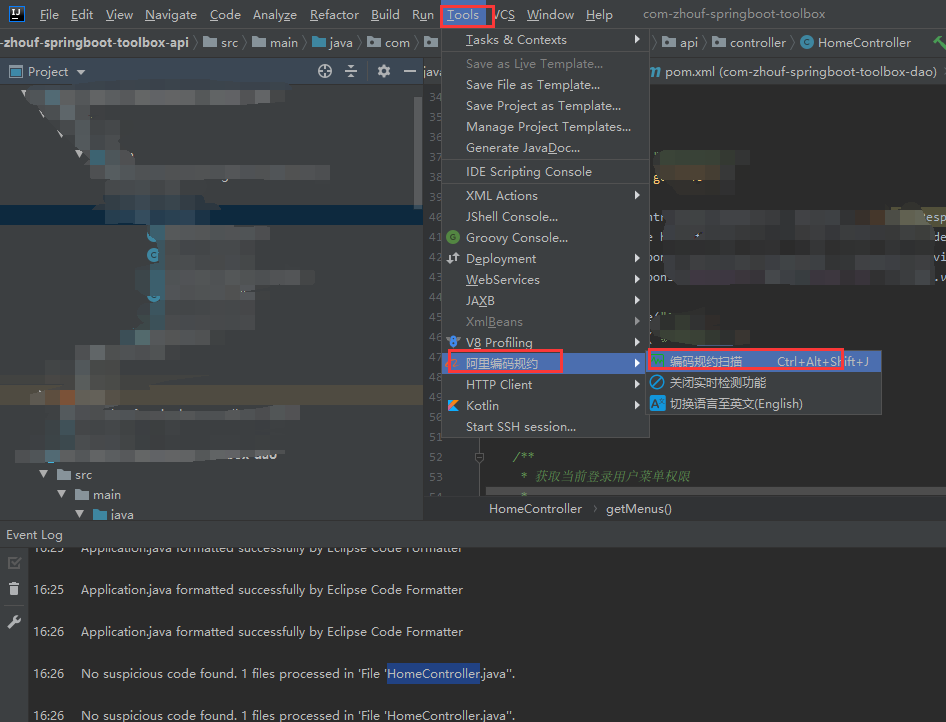Click the main folder icon in tree
This screenshot has height=722, width=946.
coord(82,495)
